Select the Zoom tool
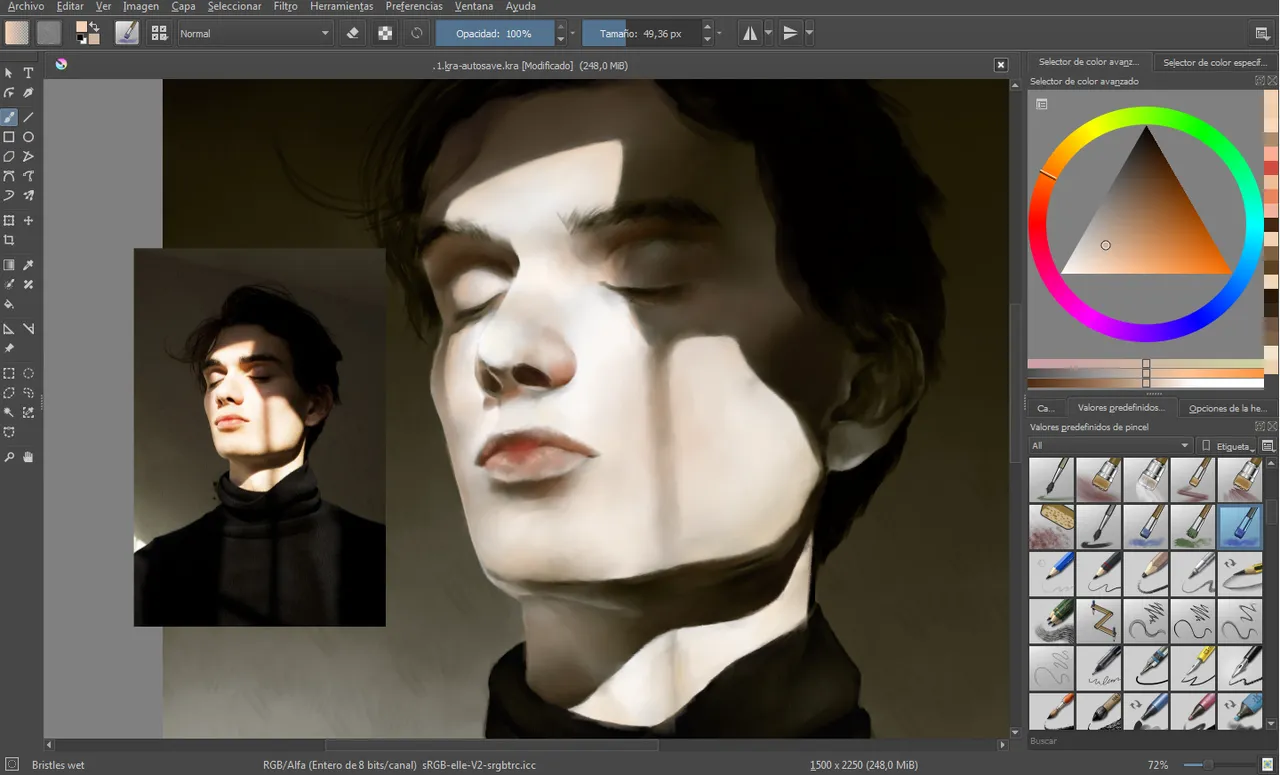This screenshot has height=775, width=1280. [x=9, y=457]
